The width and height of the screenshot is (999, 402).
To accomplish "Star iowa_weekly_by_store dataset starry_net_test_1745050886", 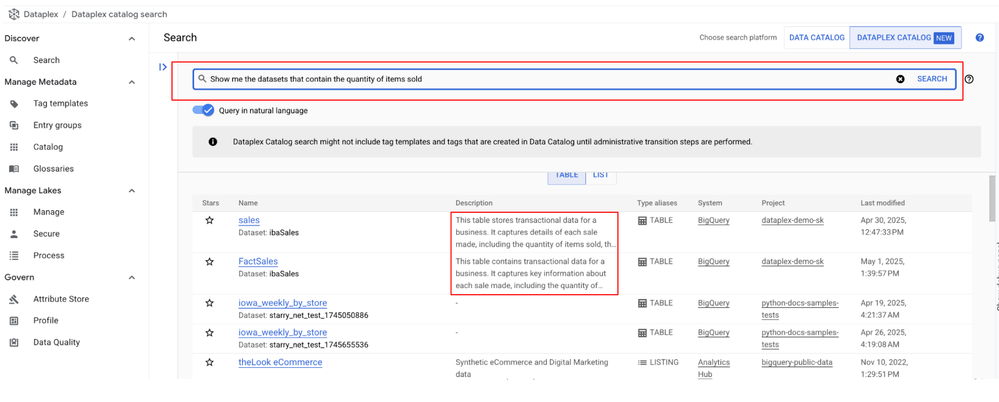I will pyautogui.click(x=210, y=303).
